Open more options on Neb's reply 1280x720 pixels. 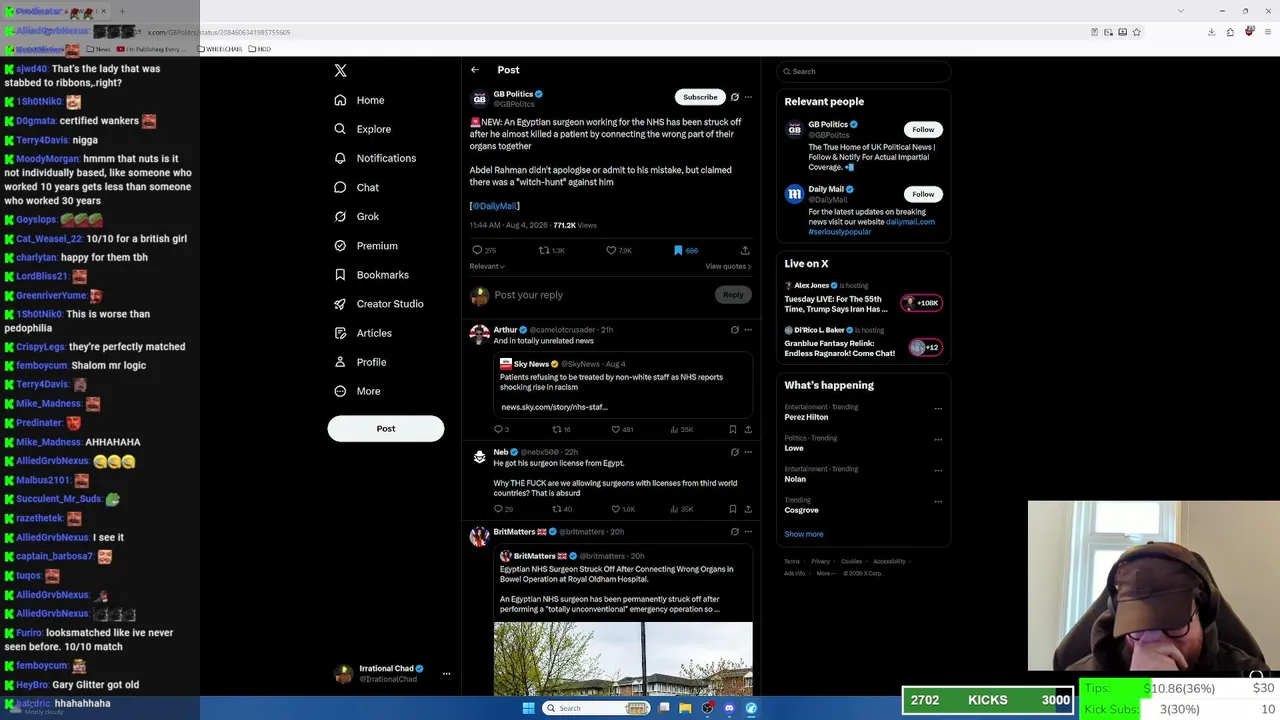pos(748,452)
